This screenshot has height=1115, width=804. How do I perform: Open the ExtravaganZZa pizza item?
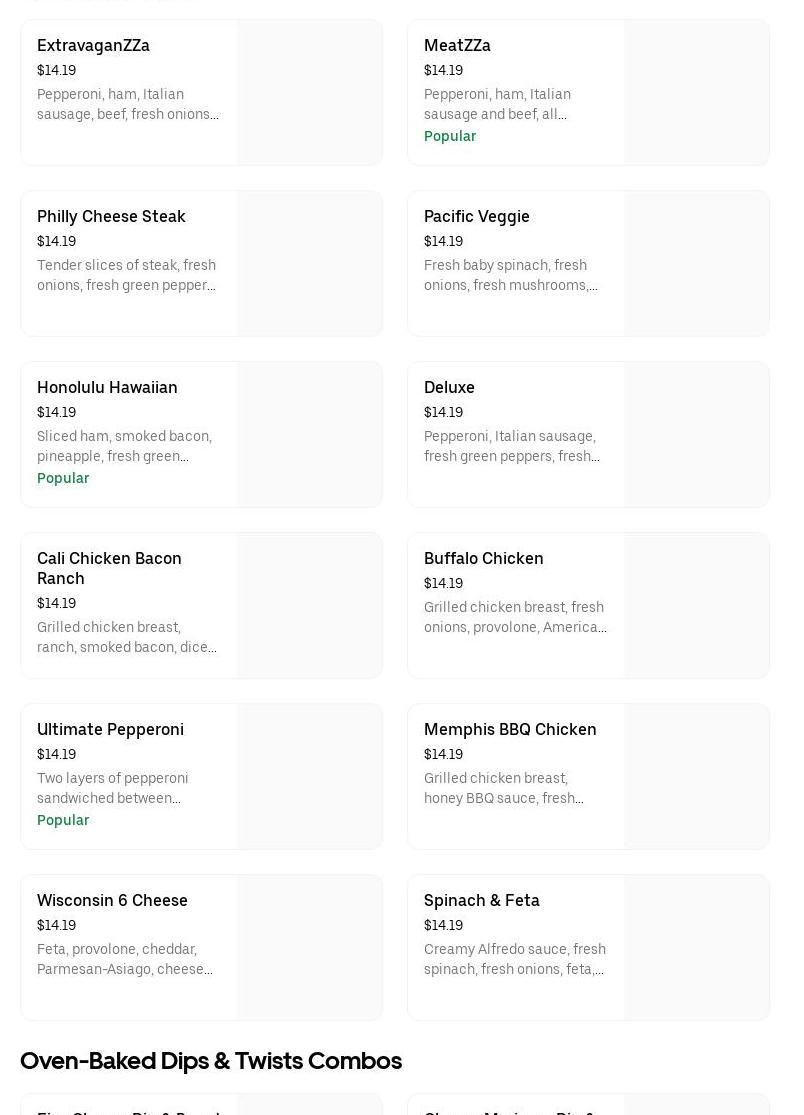[x=93, y=45]
